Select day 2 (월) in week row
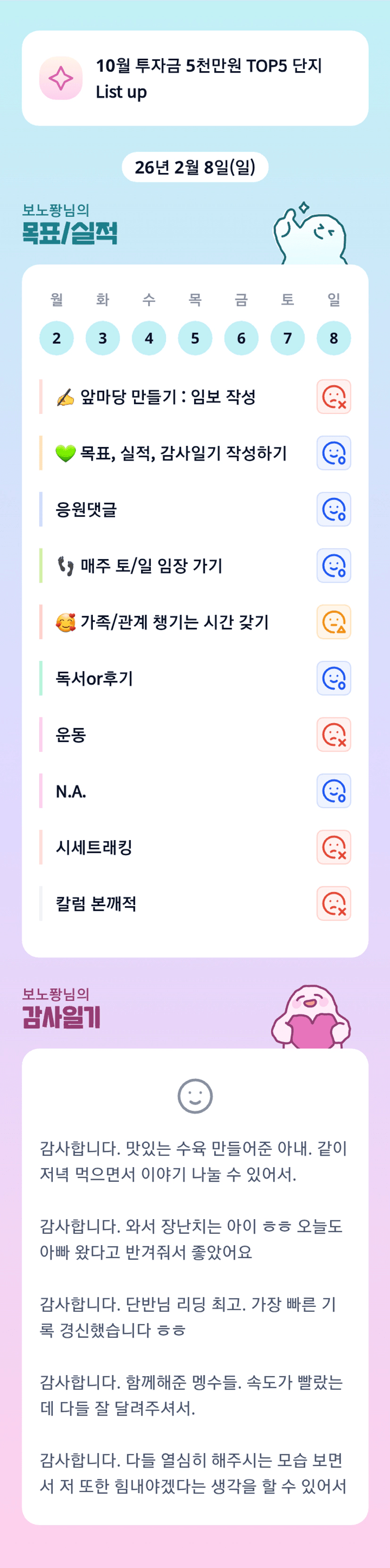 click(57, 338)
